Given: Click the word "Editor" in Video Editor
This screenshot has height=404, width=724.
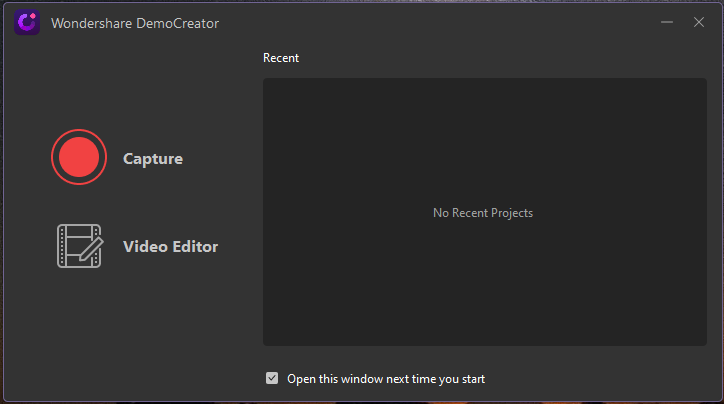Looking at the screenshot, I should pyautogui.click(x=193, y=246).
